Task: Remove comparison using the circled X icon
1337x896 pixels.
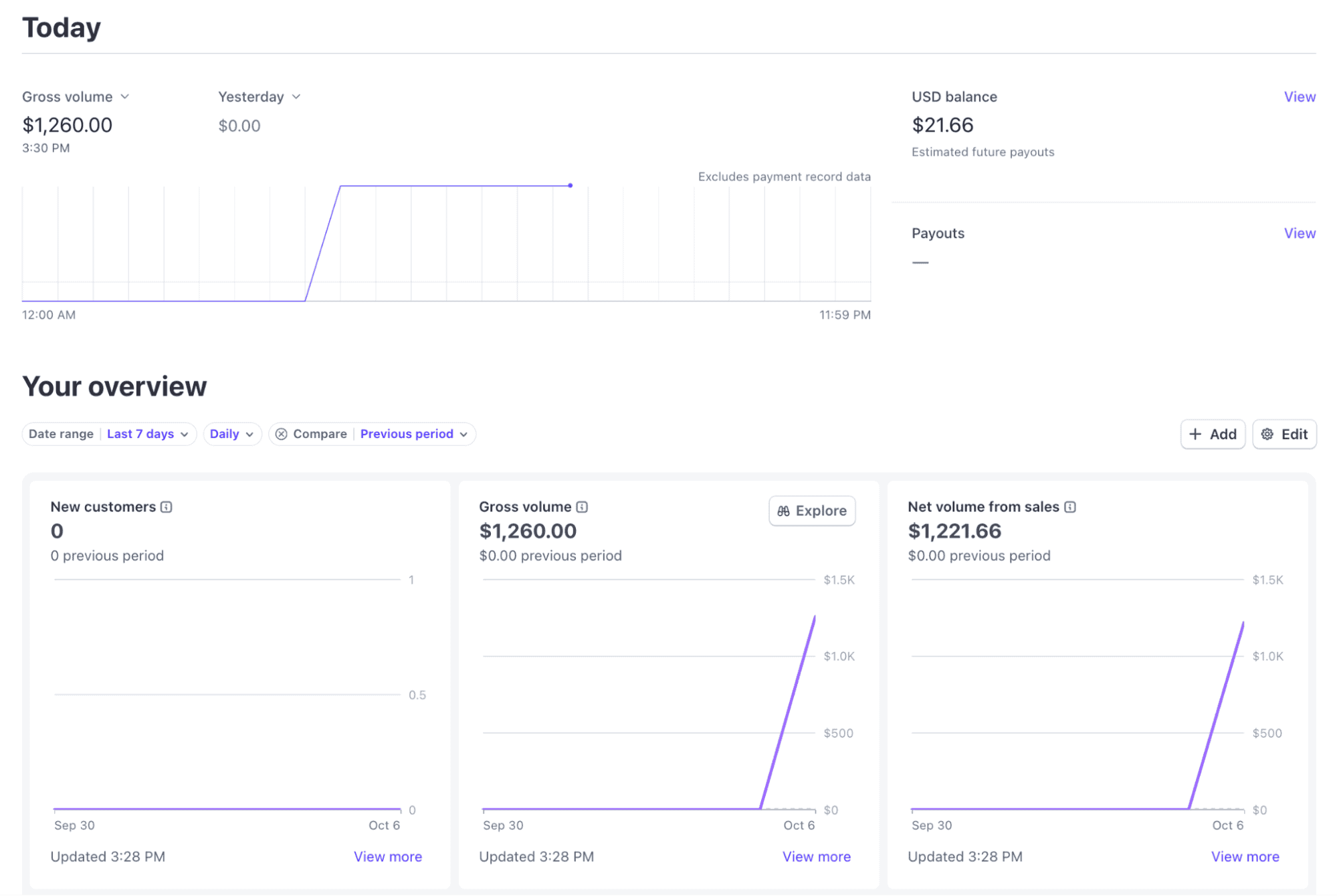Action: [282, 434]
